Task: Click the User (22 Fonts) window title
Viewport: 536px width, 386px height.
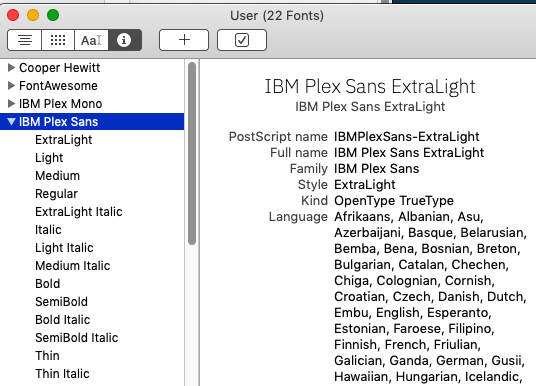Action: pyautogui.click(x=277, y=15)
